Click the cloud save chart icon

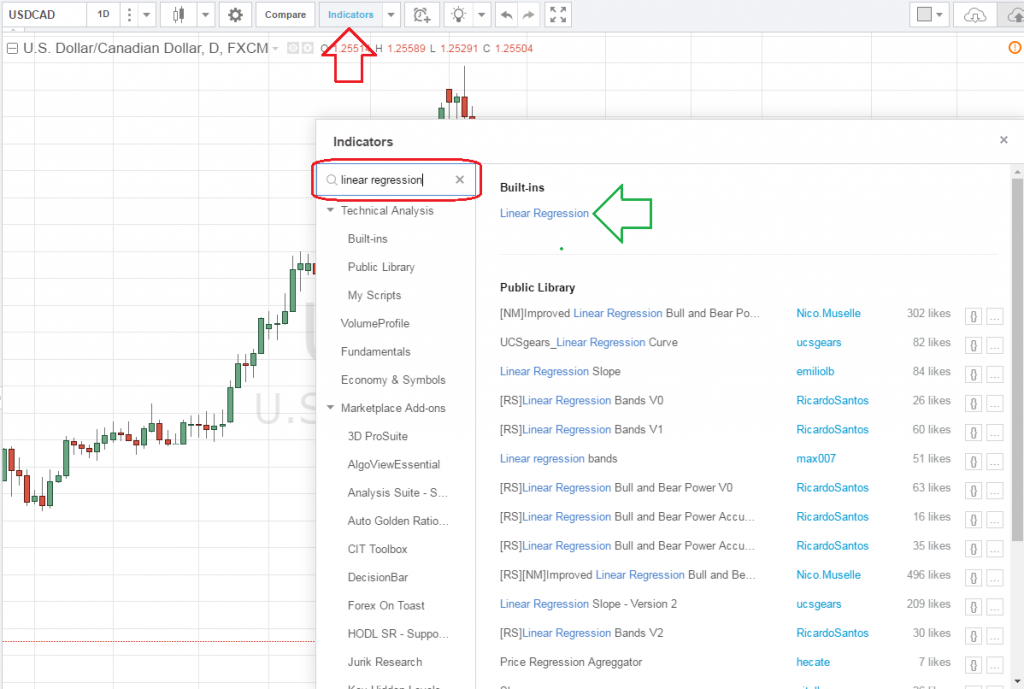tap(974, 14)
